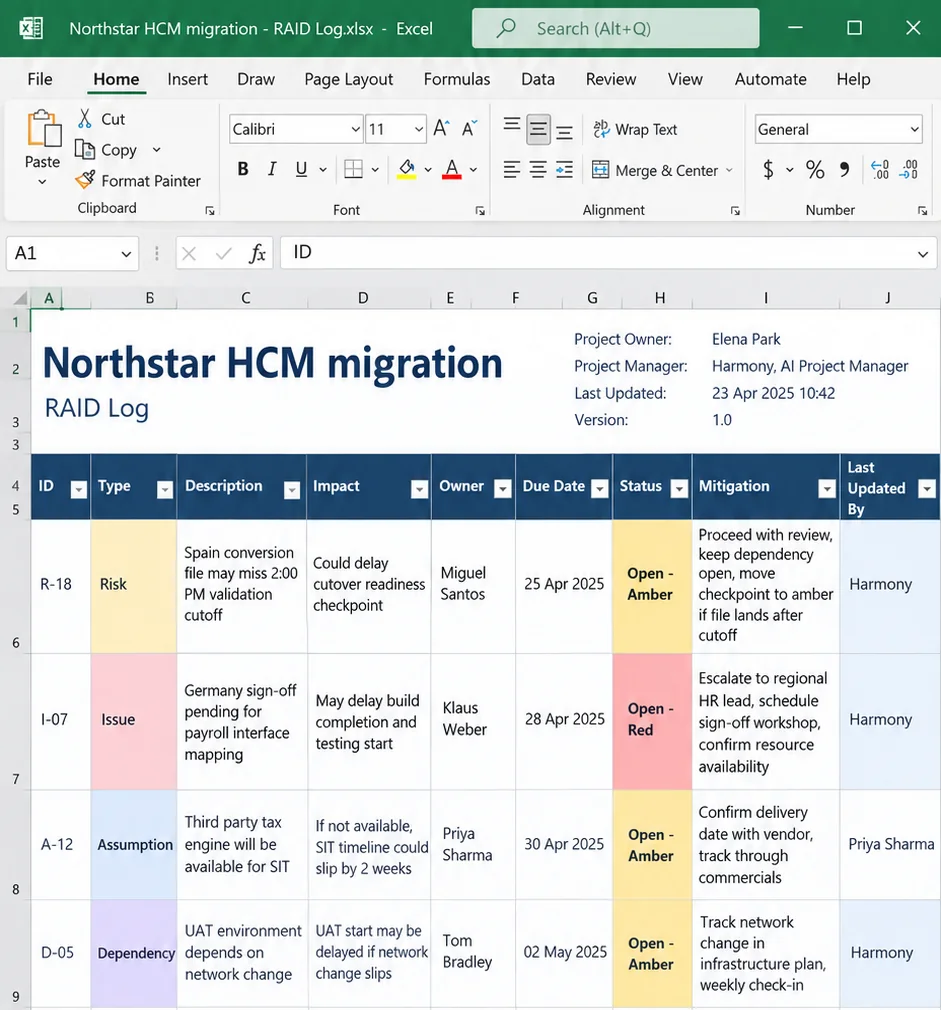Middle align cell contents

[x=538, y=129]
